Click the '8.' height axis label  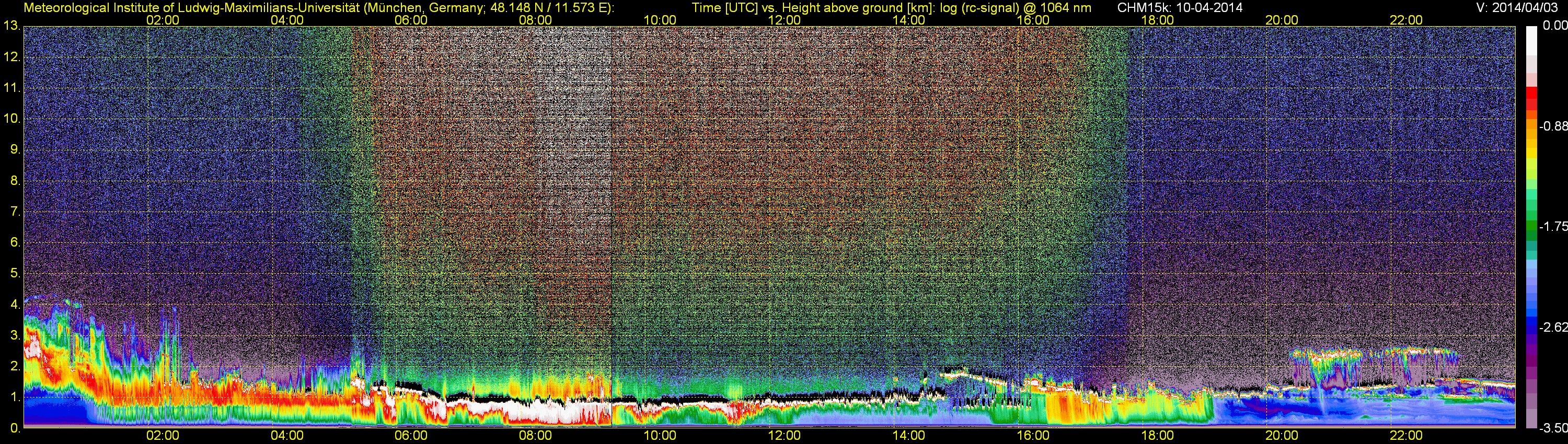point(16,181)
